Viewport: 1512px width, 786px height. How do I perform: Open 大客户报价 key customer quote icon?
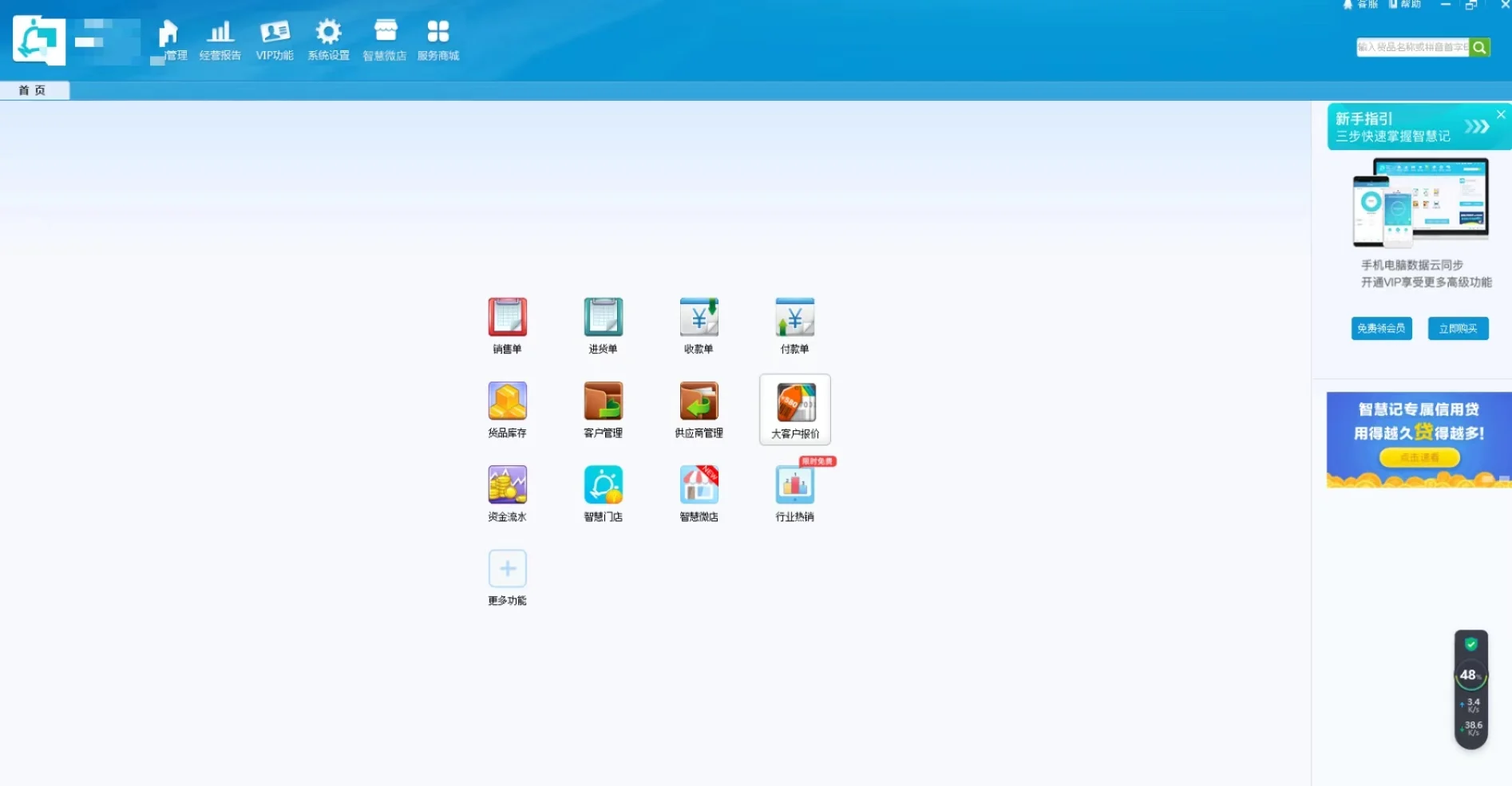(796, 402)
